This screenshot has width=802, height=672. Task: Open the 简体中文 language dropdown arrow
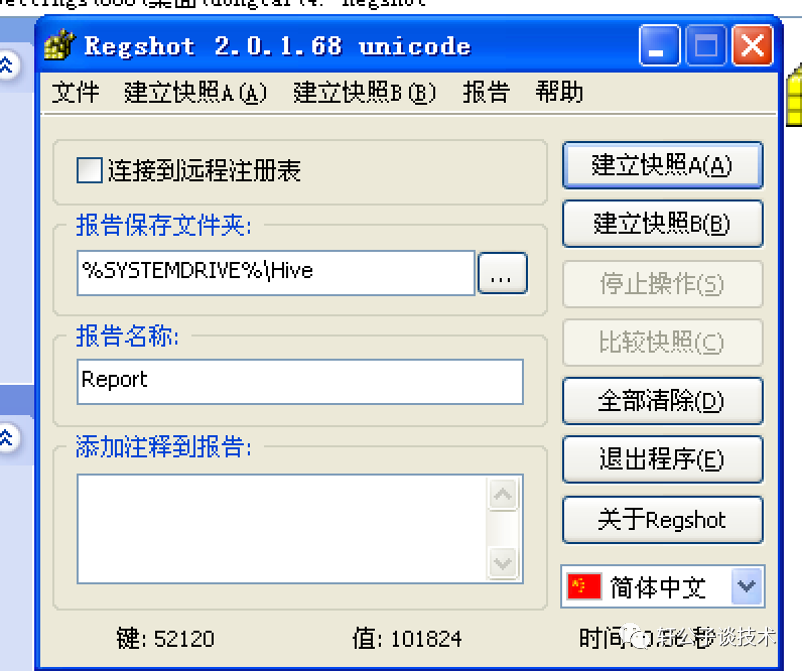pos(747,586)
